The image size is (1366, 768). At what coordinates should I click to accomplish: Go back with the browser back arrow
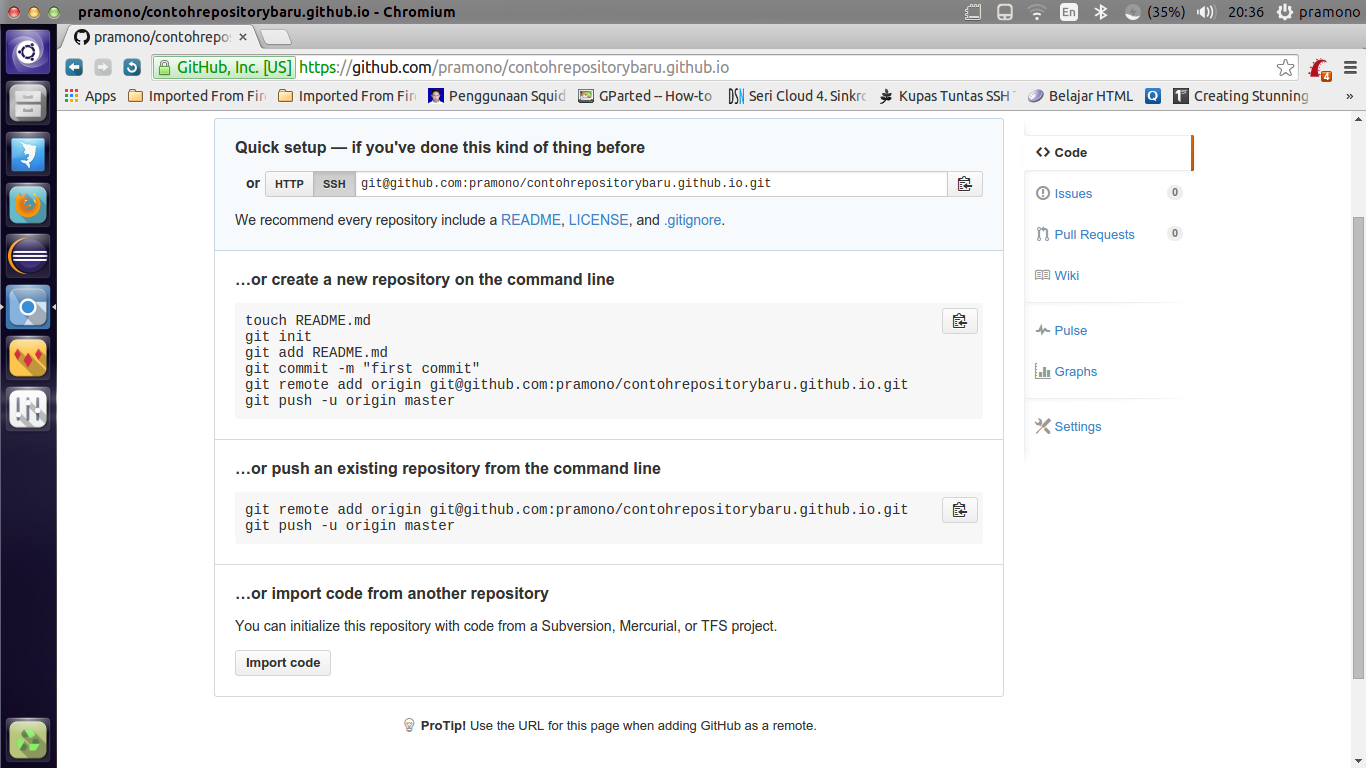coord(74,68)
